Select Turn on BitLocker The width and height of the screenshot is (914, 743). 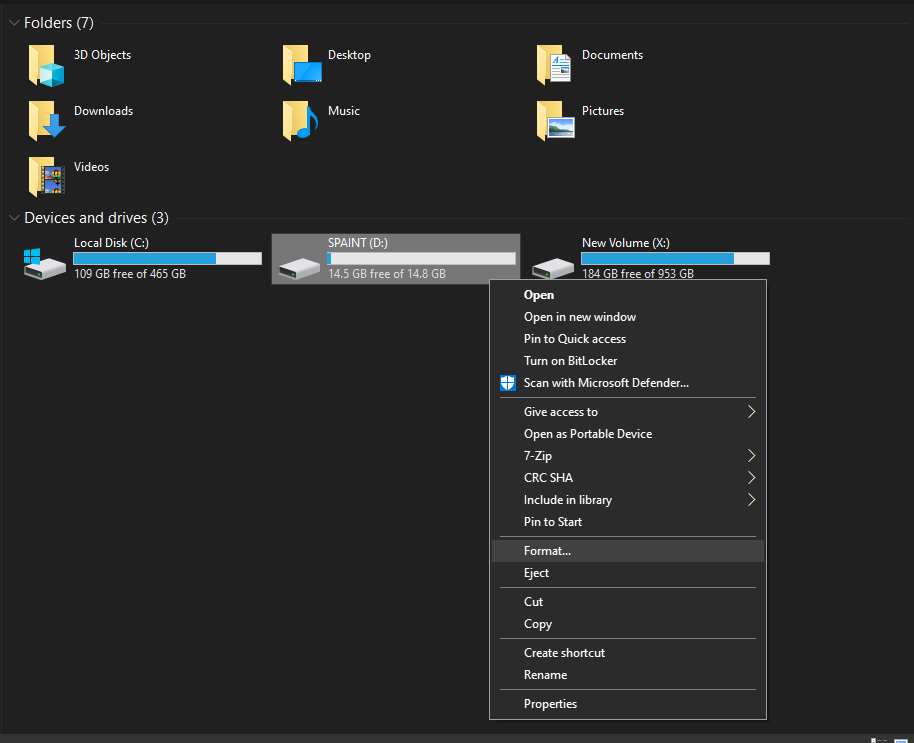628,361
